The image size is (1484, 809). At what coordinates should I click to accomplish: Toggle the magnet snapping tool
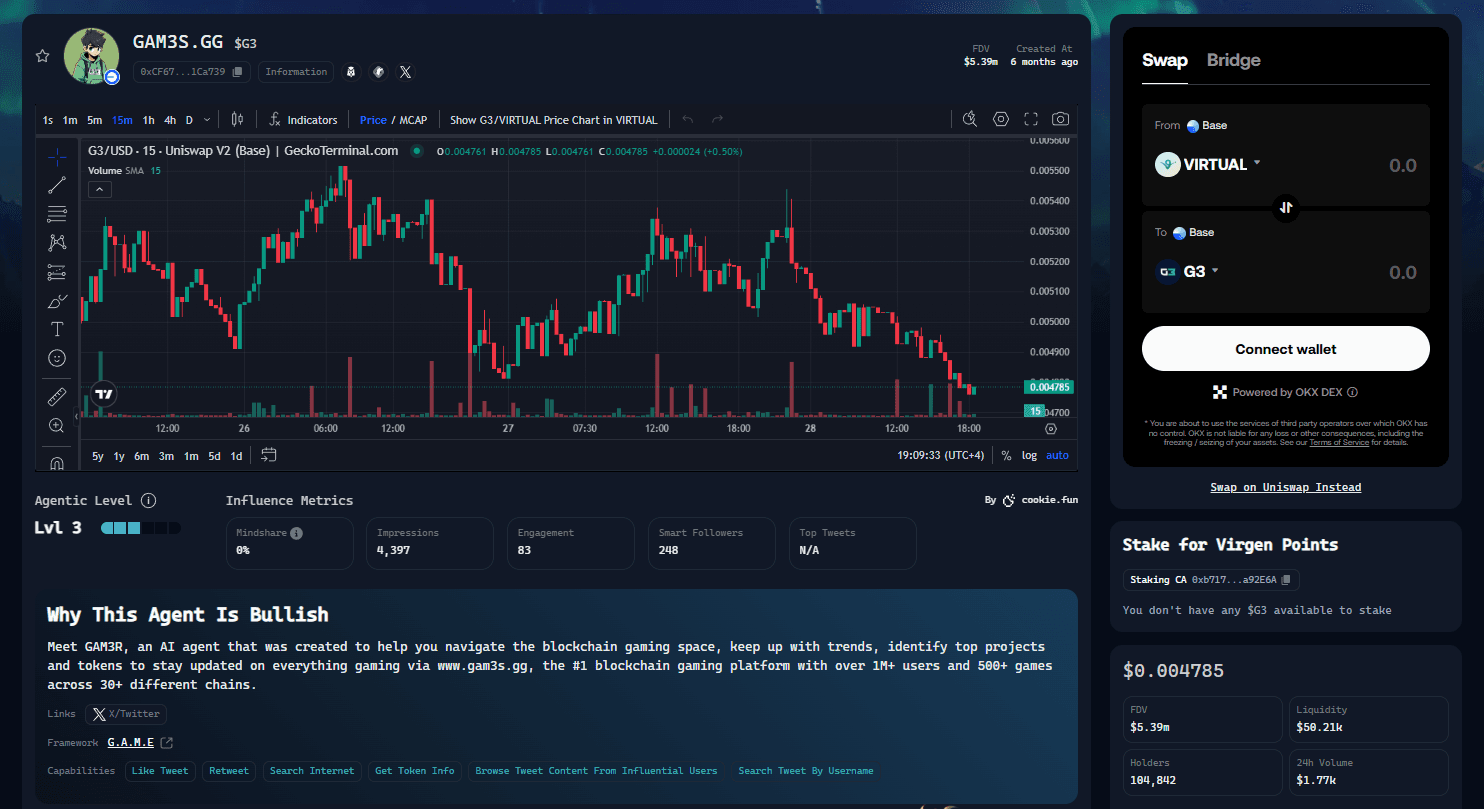coord(57,462)
